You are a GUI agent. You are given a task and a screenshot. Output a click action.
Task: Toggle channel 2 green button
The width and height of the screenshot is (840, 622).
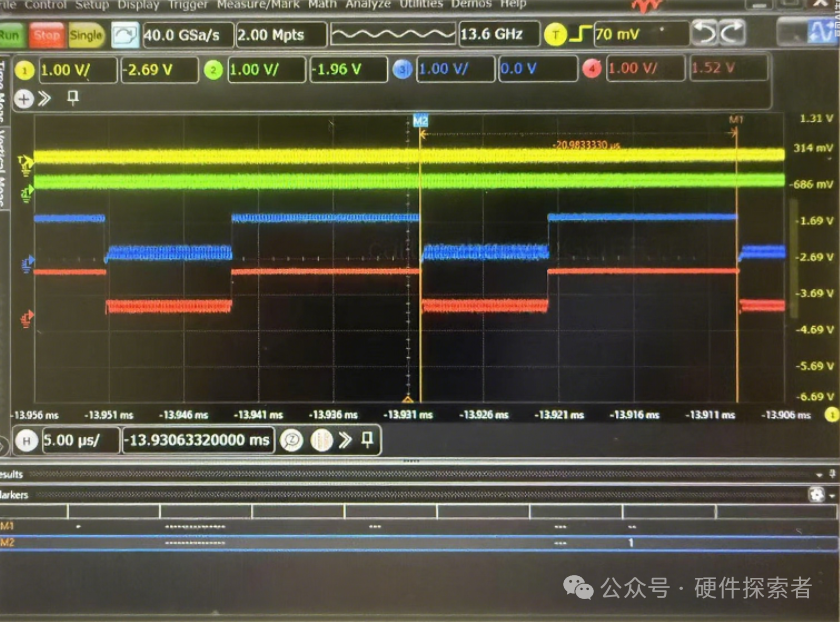coord(213,70)
